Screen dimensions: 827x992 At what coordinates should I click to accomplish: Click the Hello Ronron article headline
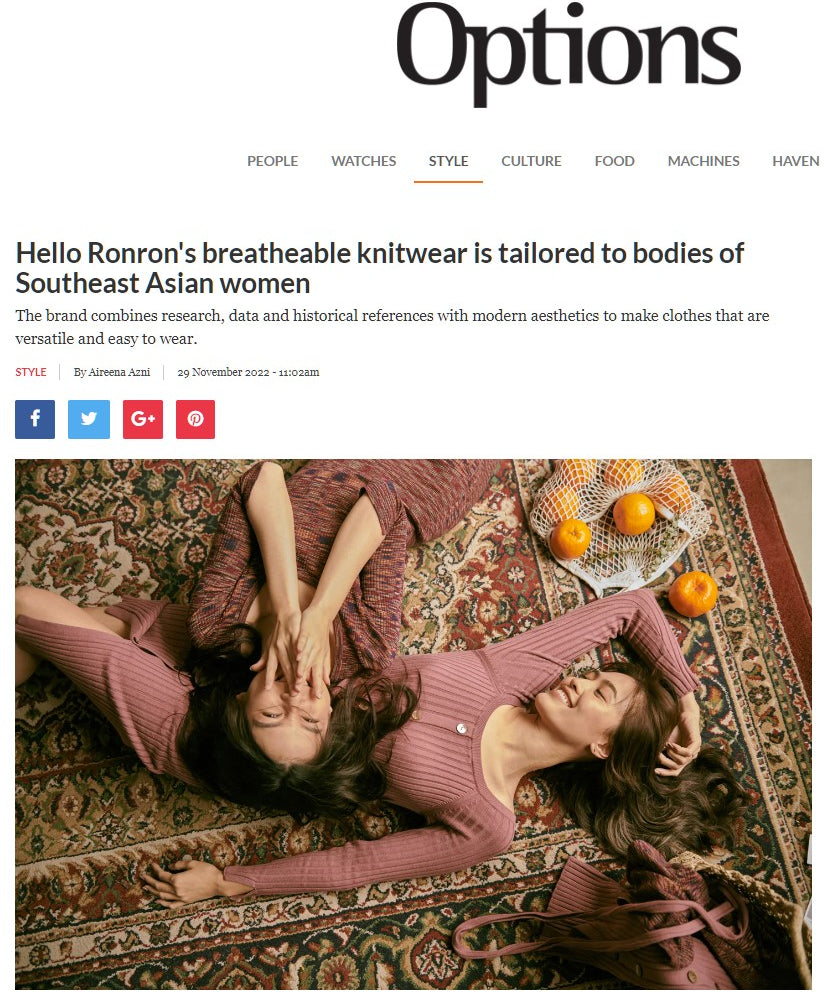pos(380,268)
